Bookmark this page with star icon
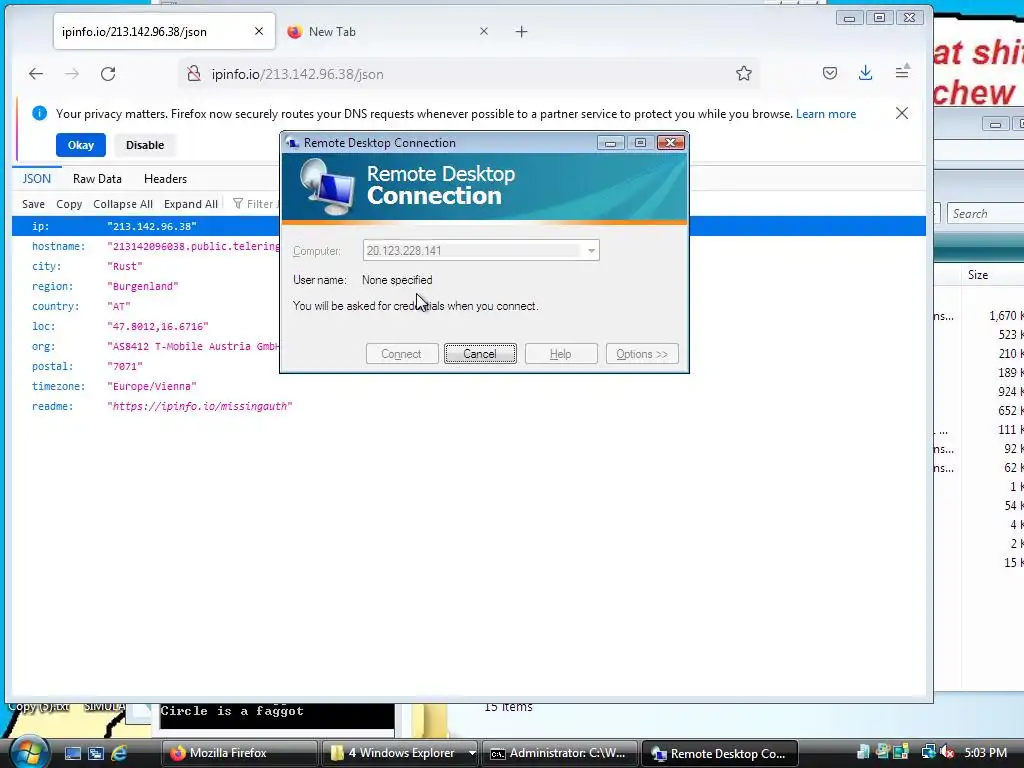The height and width of the screenshot is (768, 1024). click(x=743, y=74)
